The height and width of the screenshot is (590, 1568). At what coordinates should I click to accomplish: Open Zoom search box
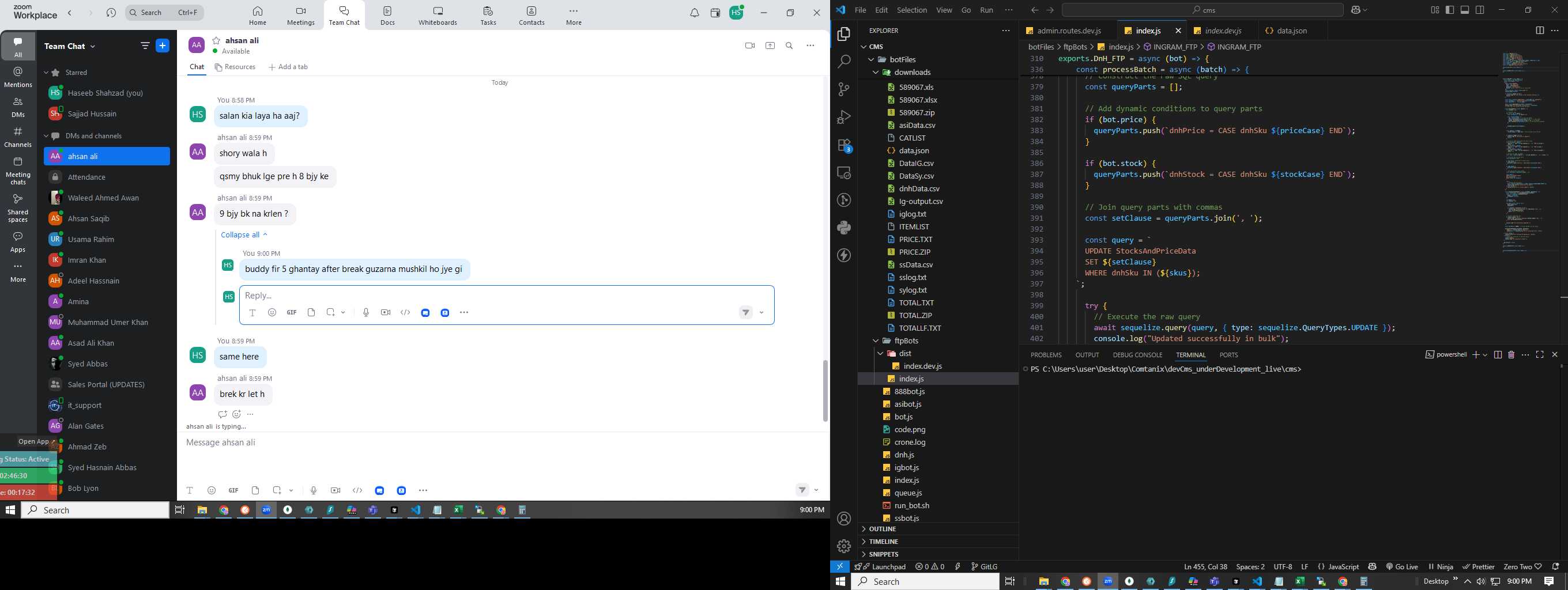[164, 13]
